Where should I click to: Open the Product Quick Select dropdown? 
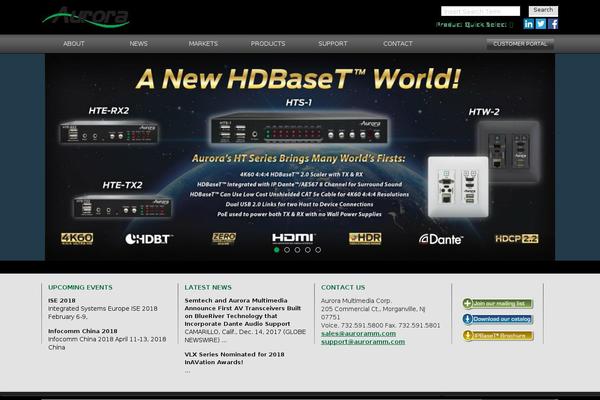tap(475, 24)
